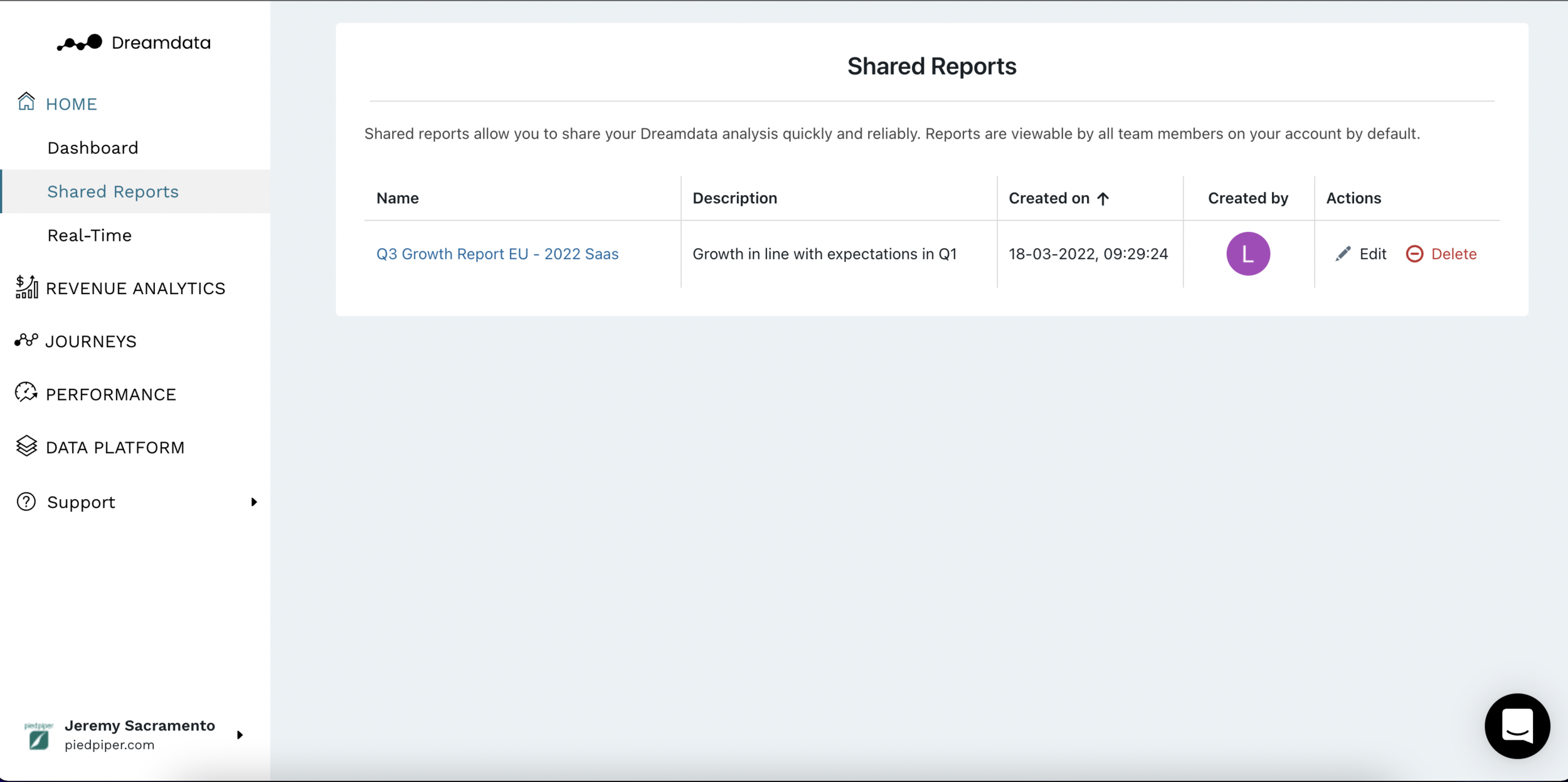Click the Support question mark icon
Viewport: 1568px width, 782px height.
point(26,502)
